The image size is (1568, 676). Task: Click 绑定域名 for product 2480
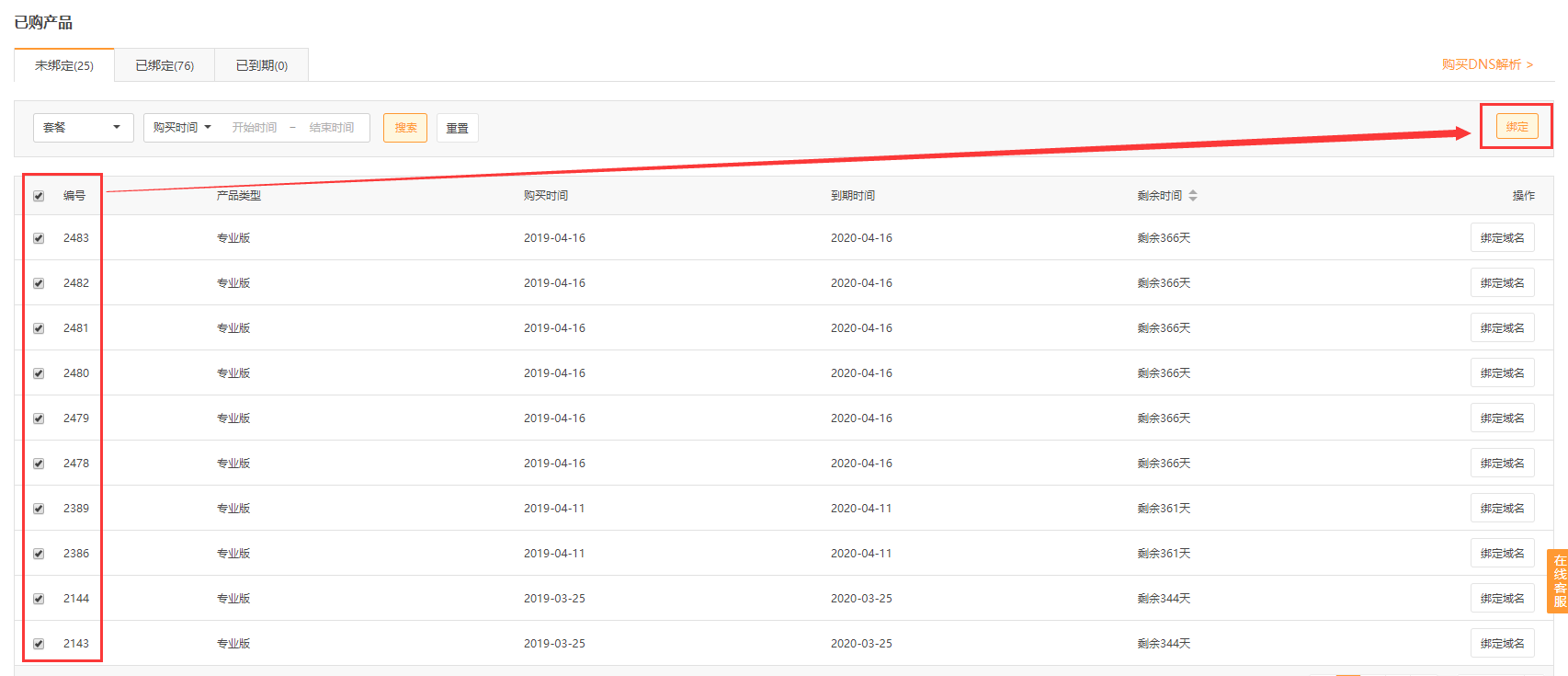pos(1503,373)
